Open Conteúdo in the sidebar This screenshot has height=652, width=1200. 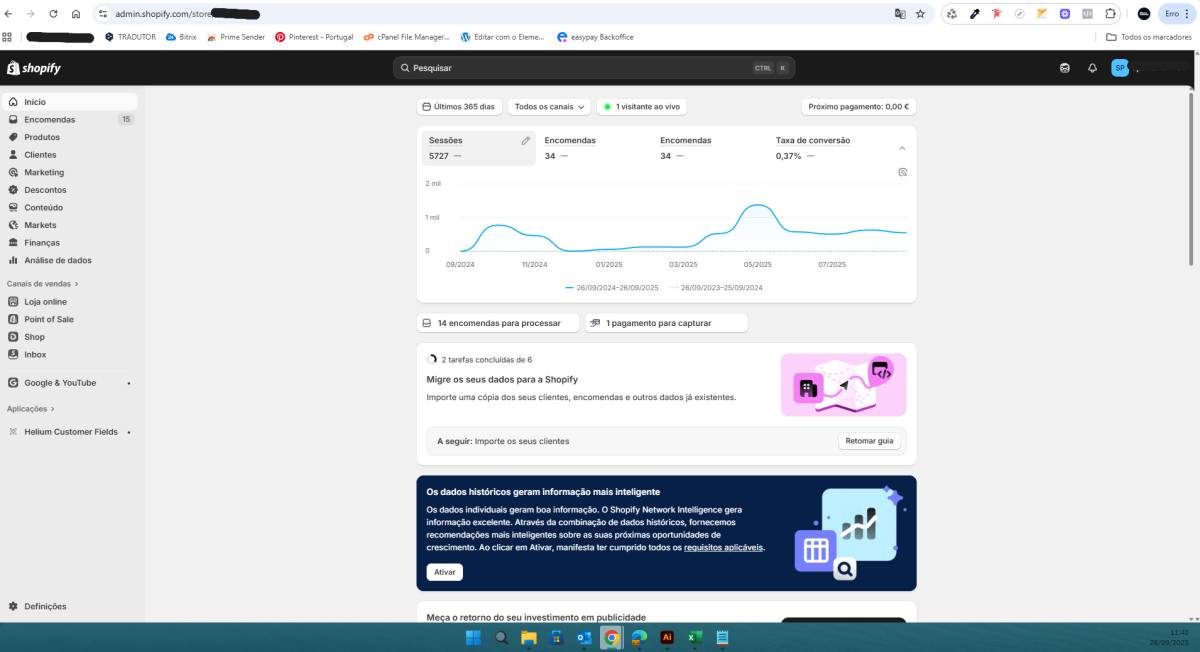coord(43,208)
